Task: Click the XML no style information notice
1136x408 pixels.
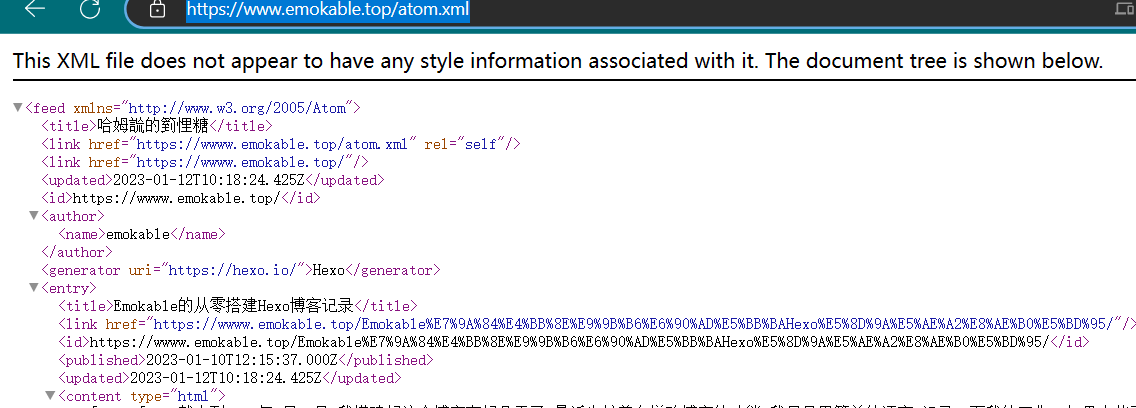Action: (557, 61)
